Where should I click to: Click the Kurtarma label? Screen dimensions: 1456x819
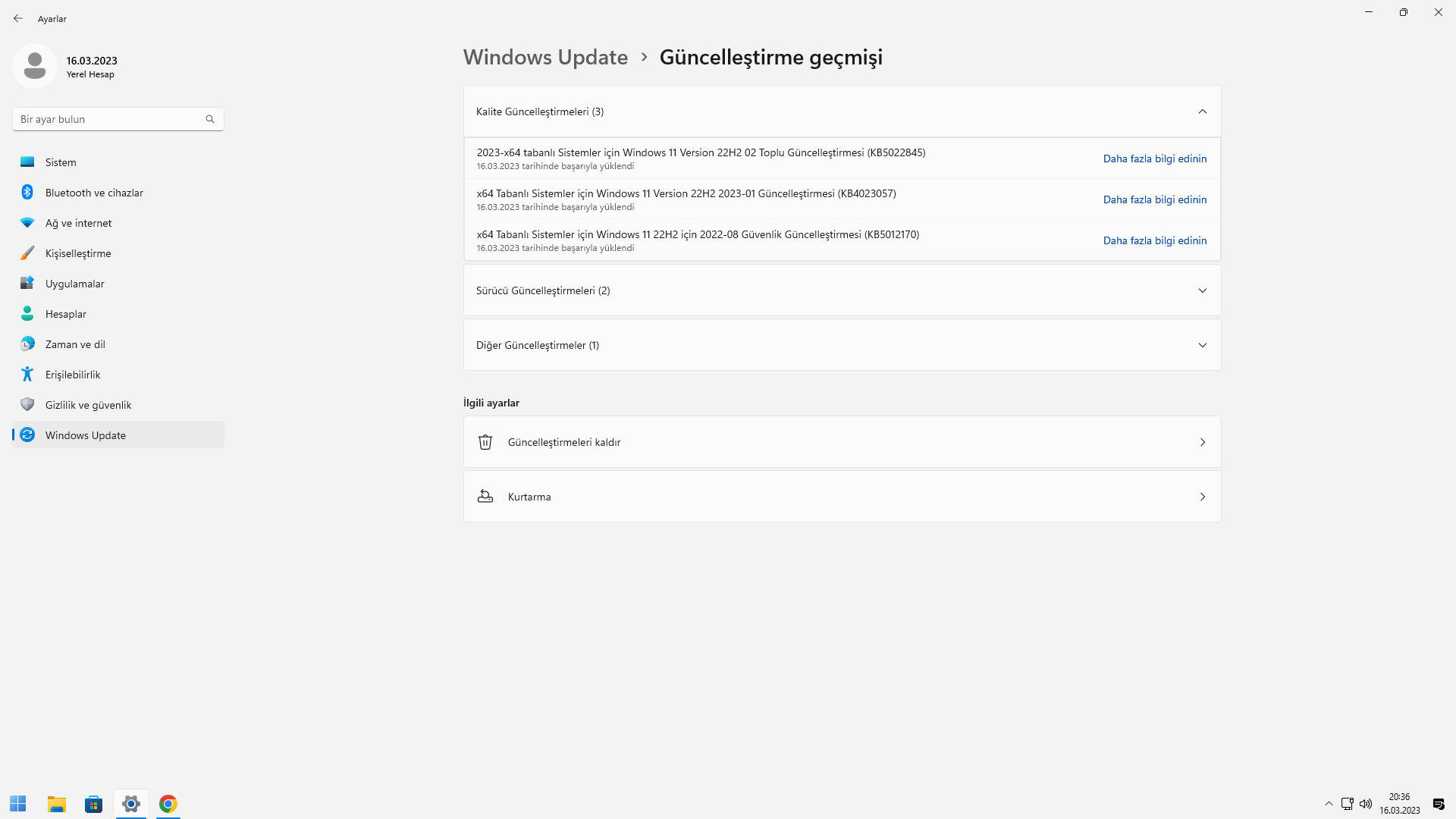coord(529,497)
